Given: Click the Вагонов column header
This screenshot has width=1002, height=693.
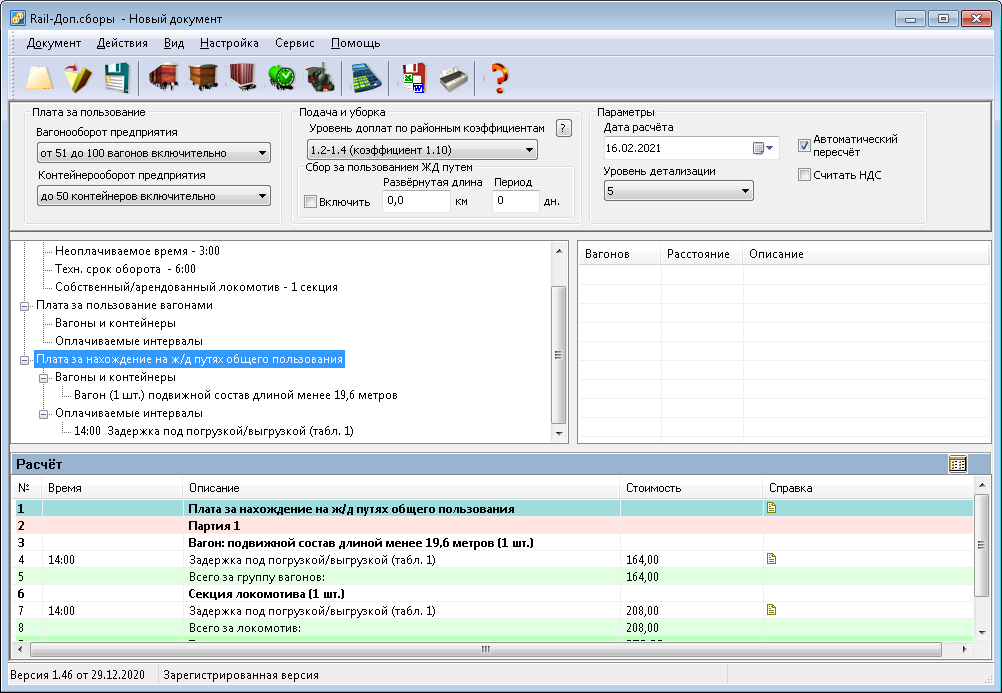Looking at the screenshot, I should (620, 254).
